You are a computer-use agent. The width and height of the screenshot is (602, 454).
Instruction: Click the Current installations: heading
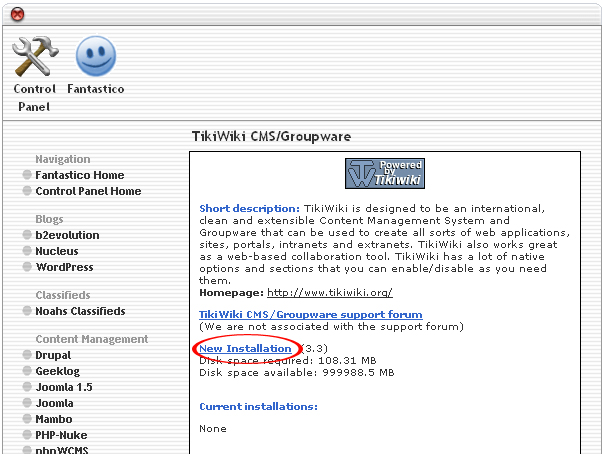pyautogui.click(x=258, y=406)
